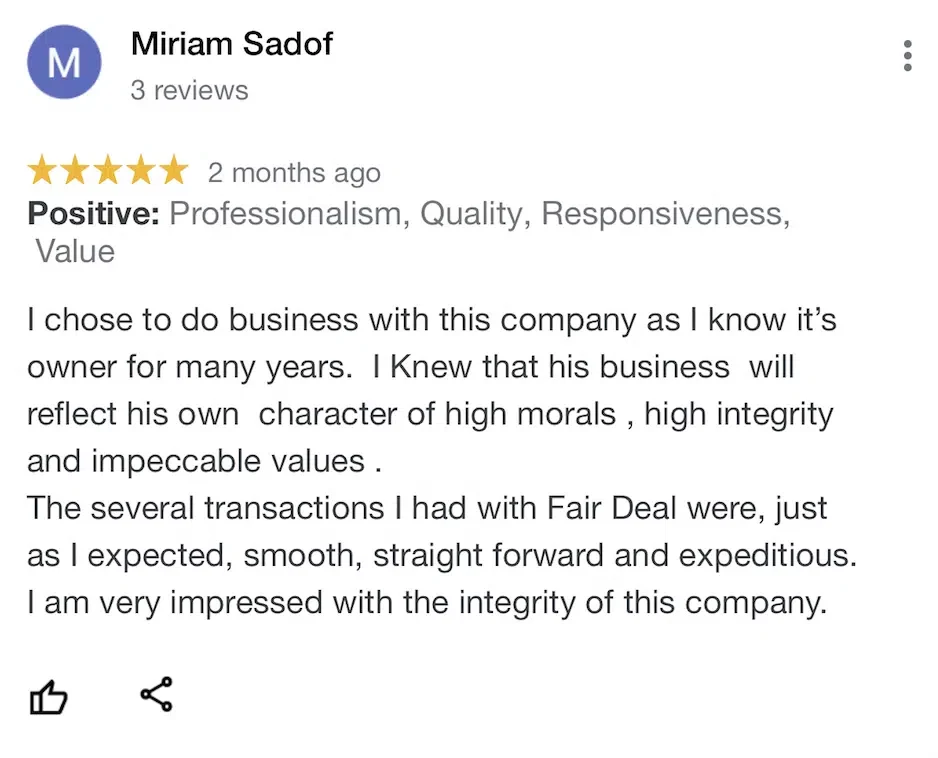Click the sentence "I am very impressed"

(427, 603)
